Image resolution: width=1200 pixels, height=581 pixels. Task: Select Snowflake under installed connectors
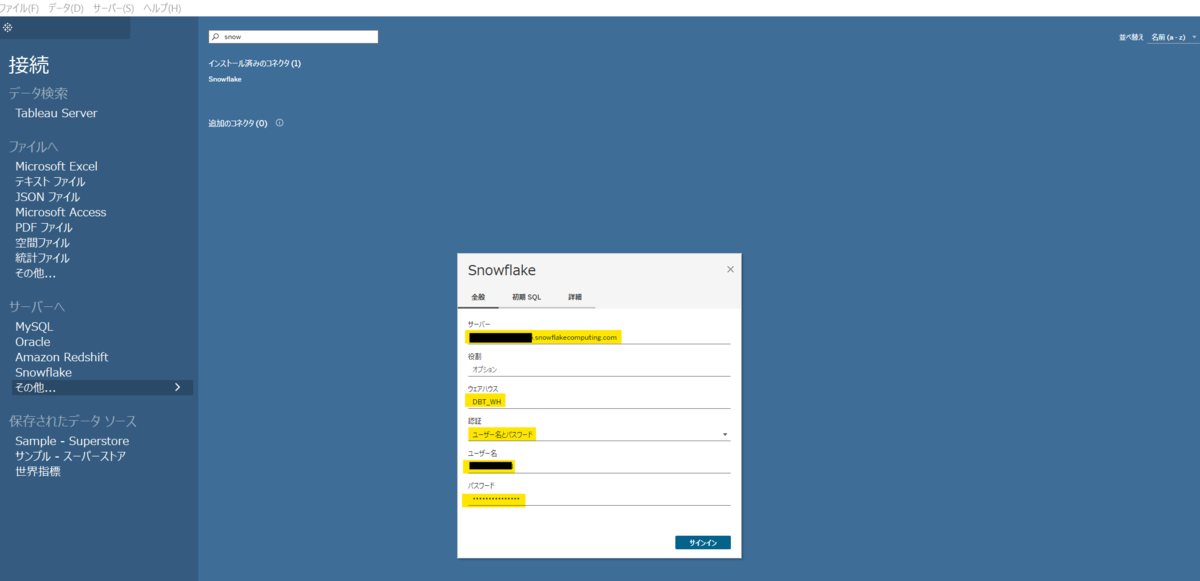coord(225,79)
